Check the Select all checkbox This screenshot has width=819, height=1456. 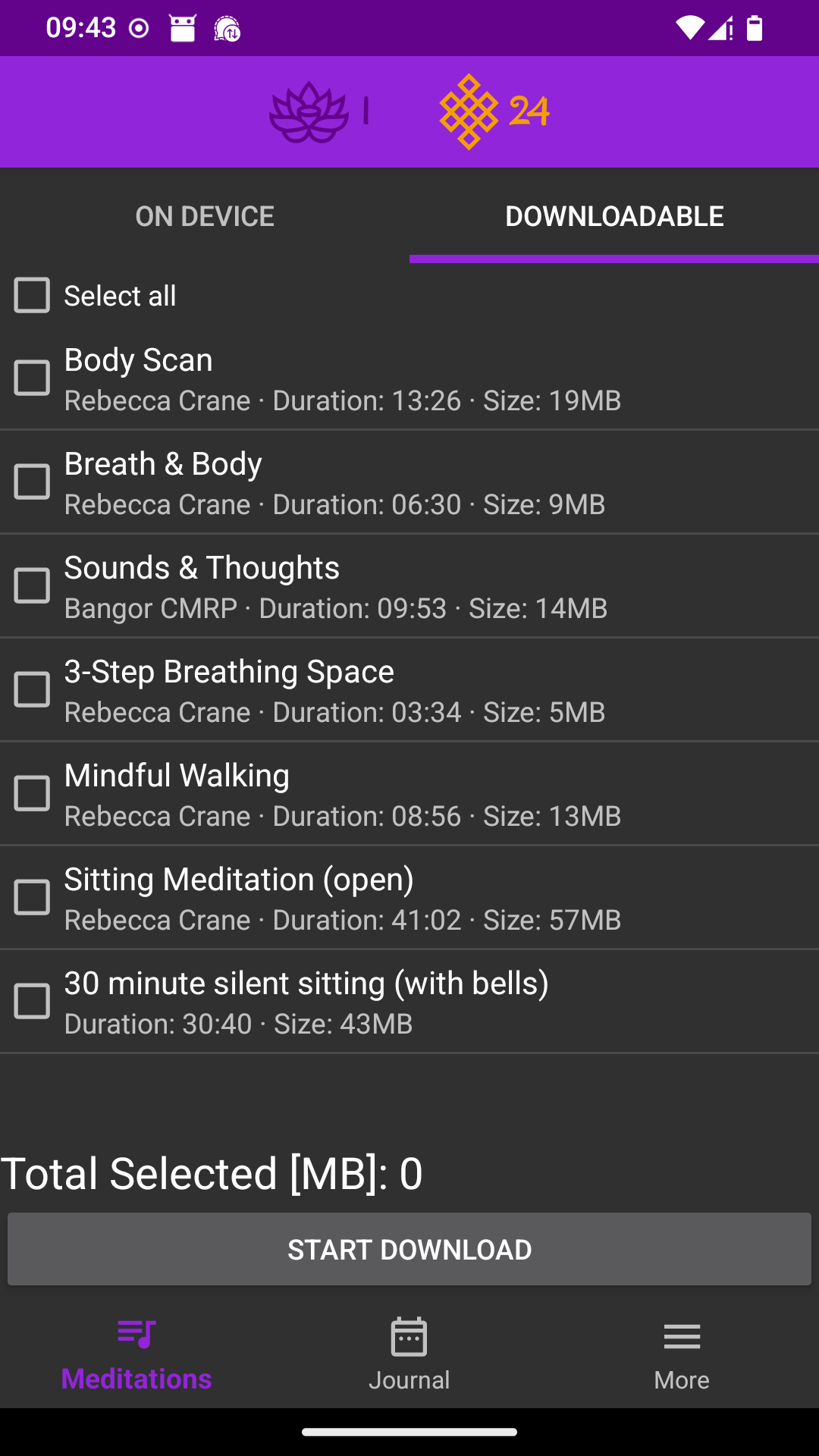32,295
